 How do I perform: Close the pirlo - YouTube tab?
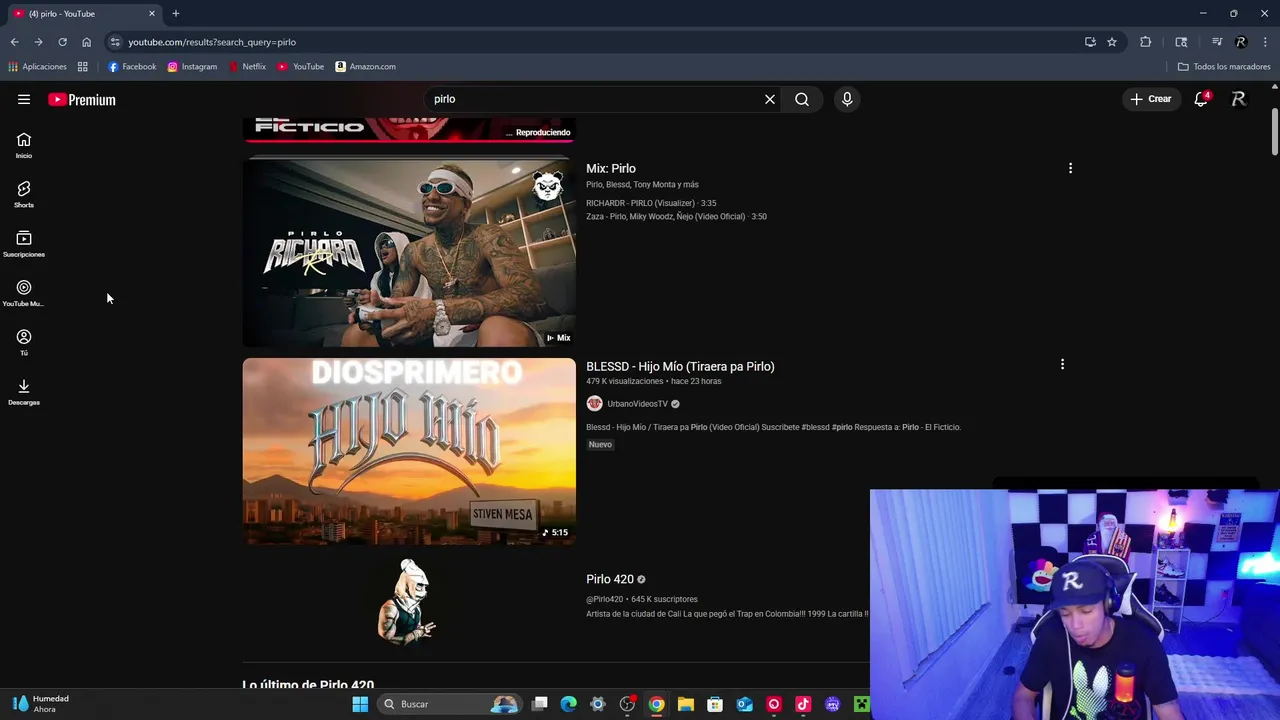pos(152,14)
